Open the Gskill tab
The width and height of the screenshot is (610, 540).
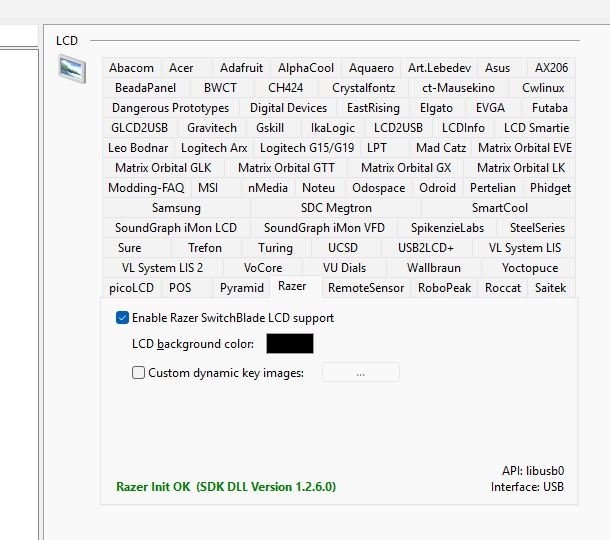[x=274, y=128]
